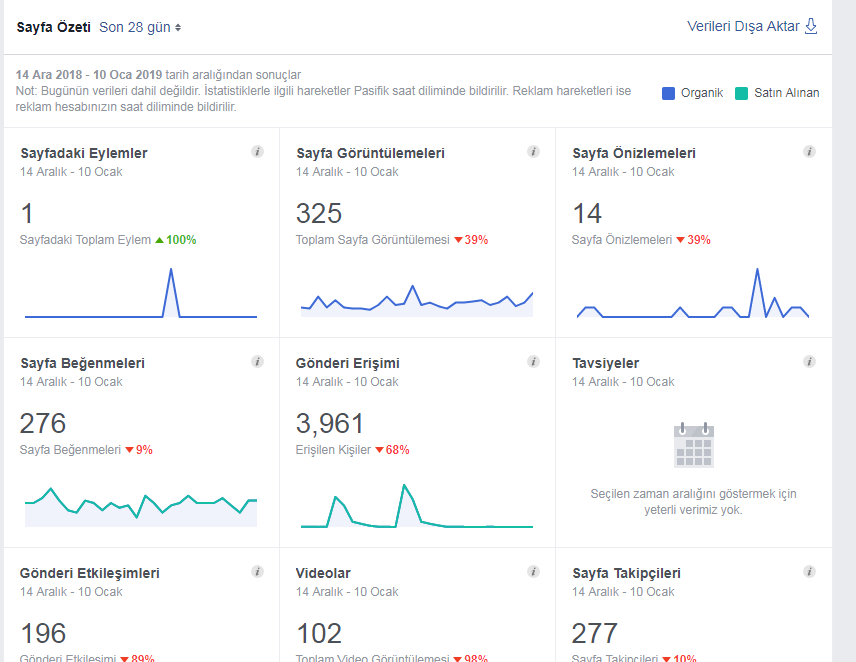Open the Gönderi Erişimi reach chart
This screenshot has width=856, height=662.
point(417,505)
